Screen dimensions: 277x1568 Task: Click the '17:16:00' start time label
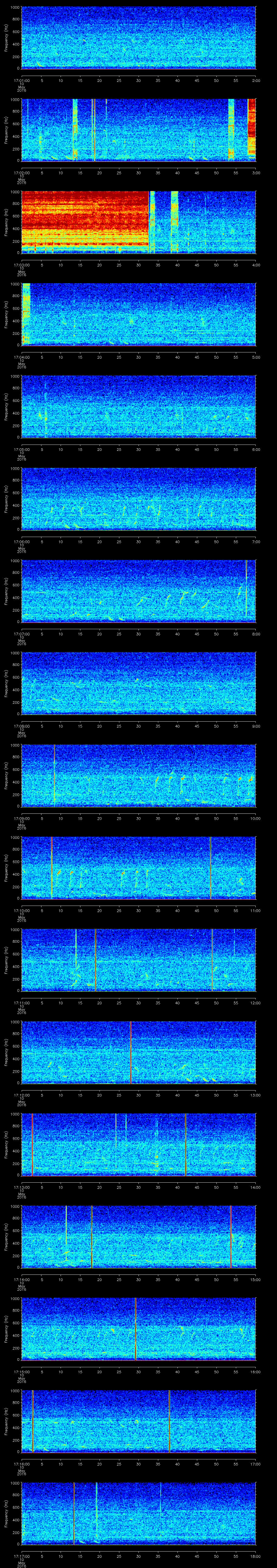[x=21, y=1463]
